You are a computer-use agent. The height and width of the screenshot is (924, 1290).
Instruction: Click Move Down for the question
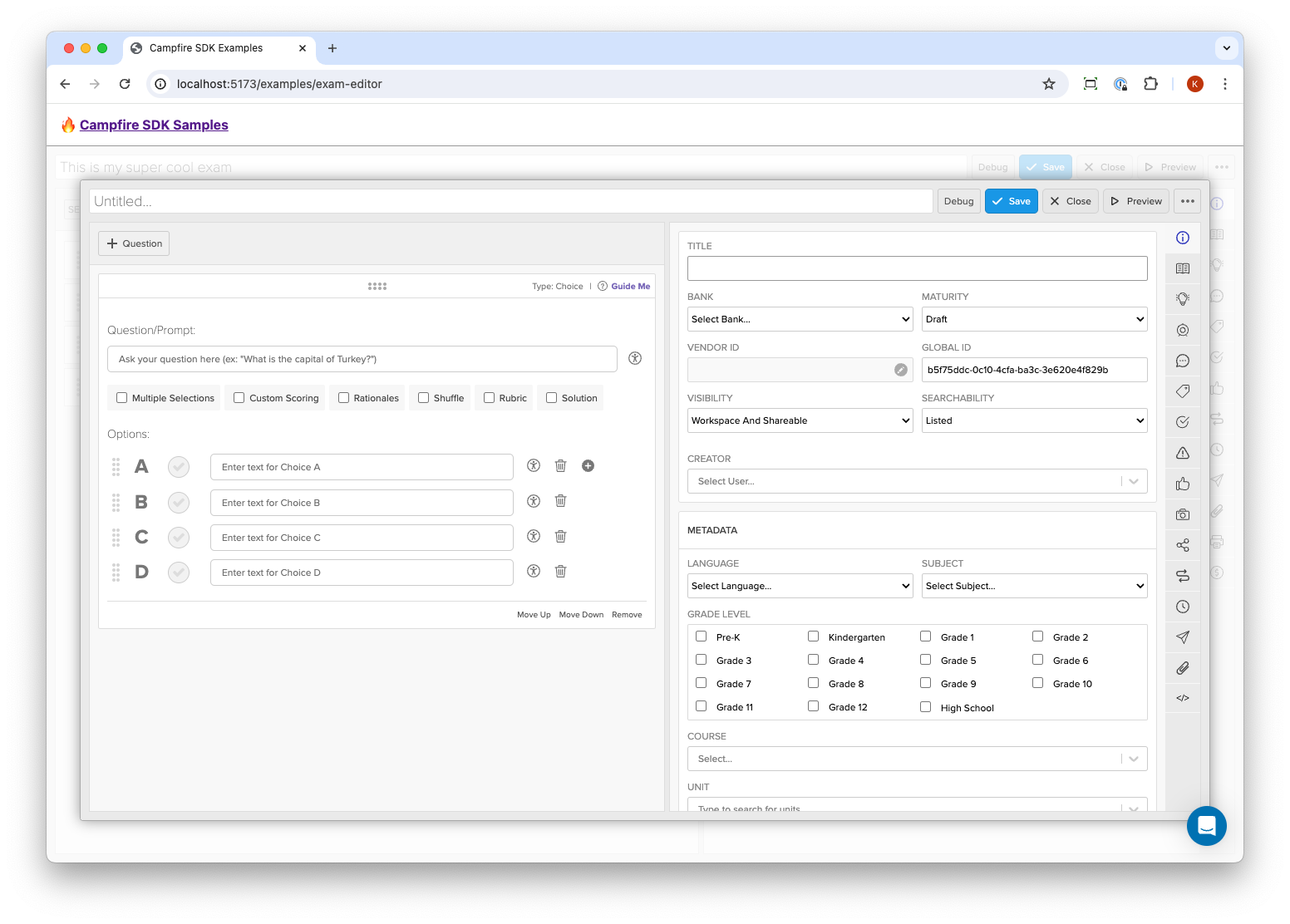(581, 615)
